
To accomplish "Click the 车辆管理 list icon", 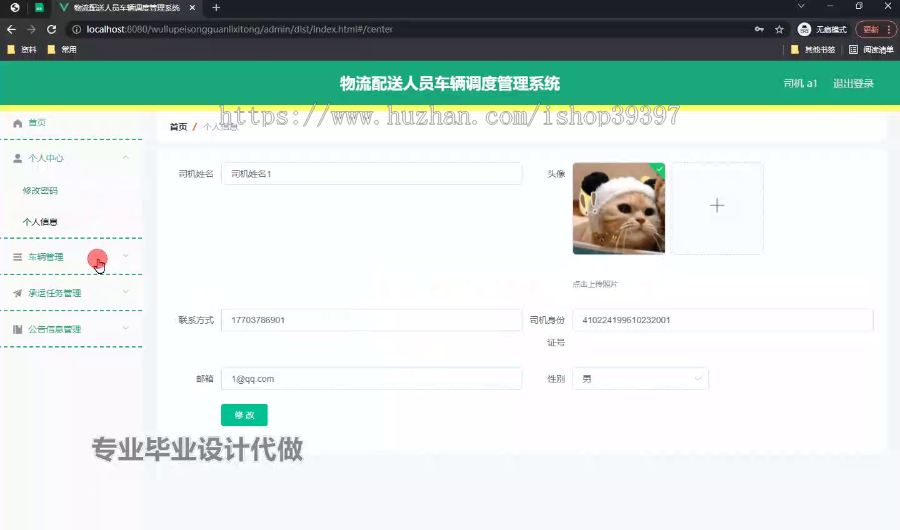I will [17, 257].
